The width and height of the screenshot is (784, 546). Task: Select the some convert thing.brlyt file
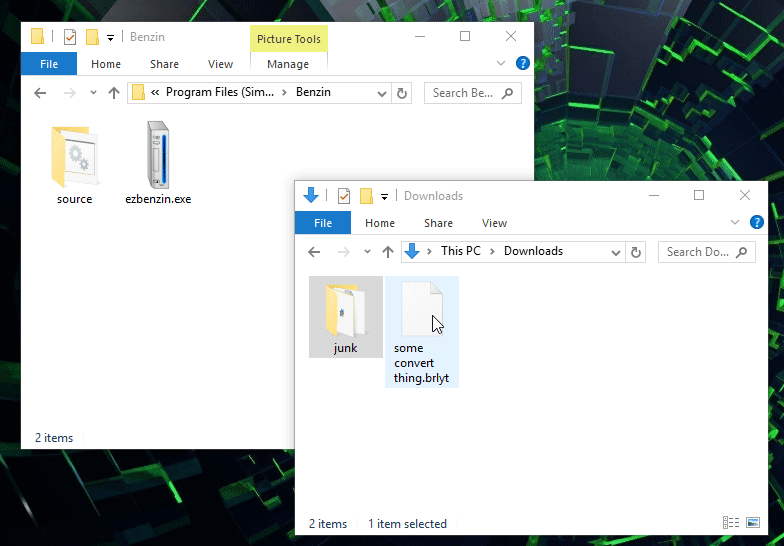coord(422,332)
